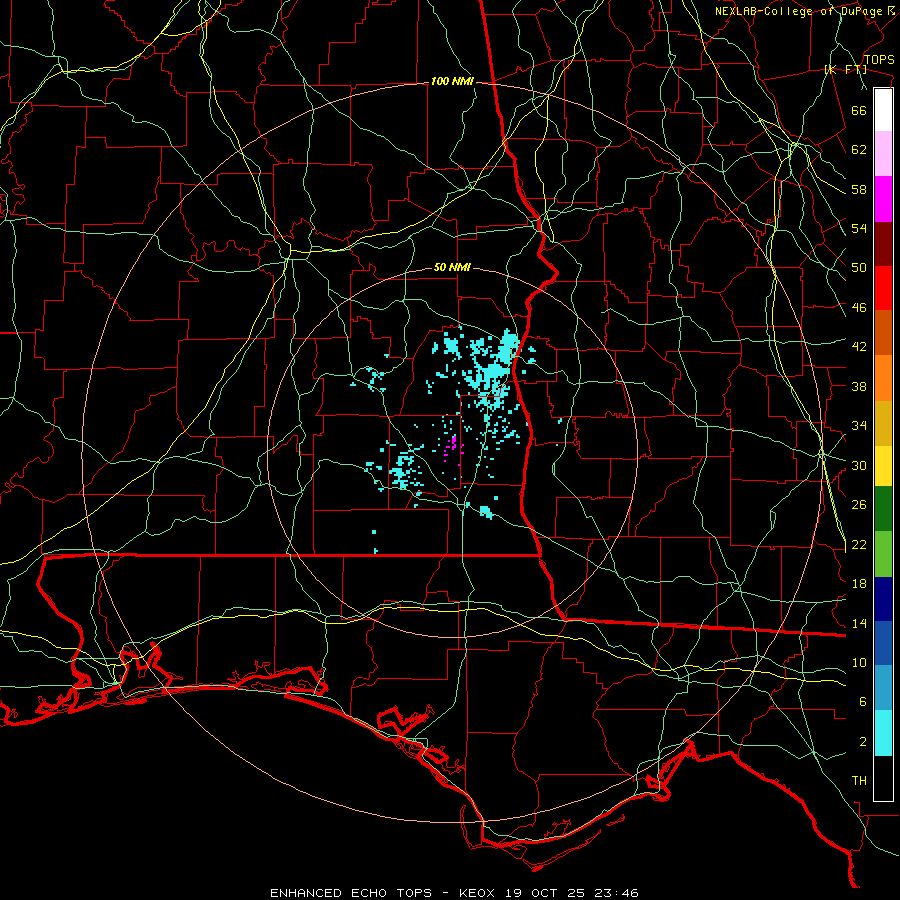
Task: Click the 62 legend value
Action: click(859, 150)
